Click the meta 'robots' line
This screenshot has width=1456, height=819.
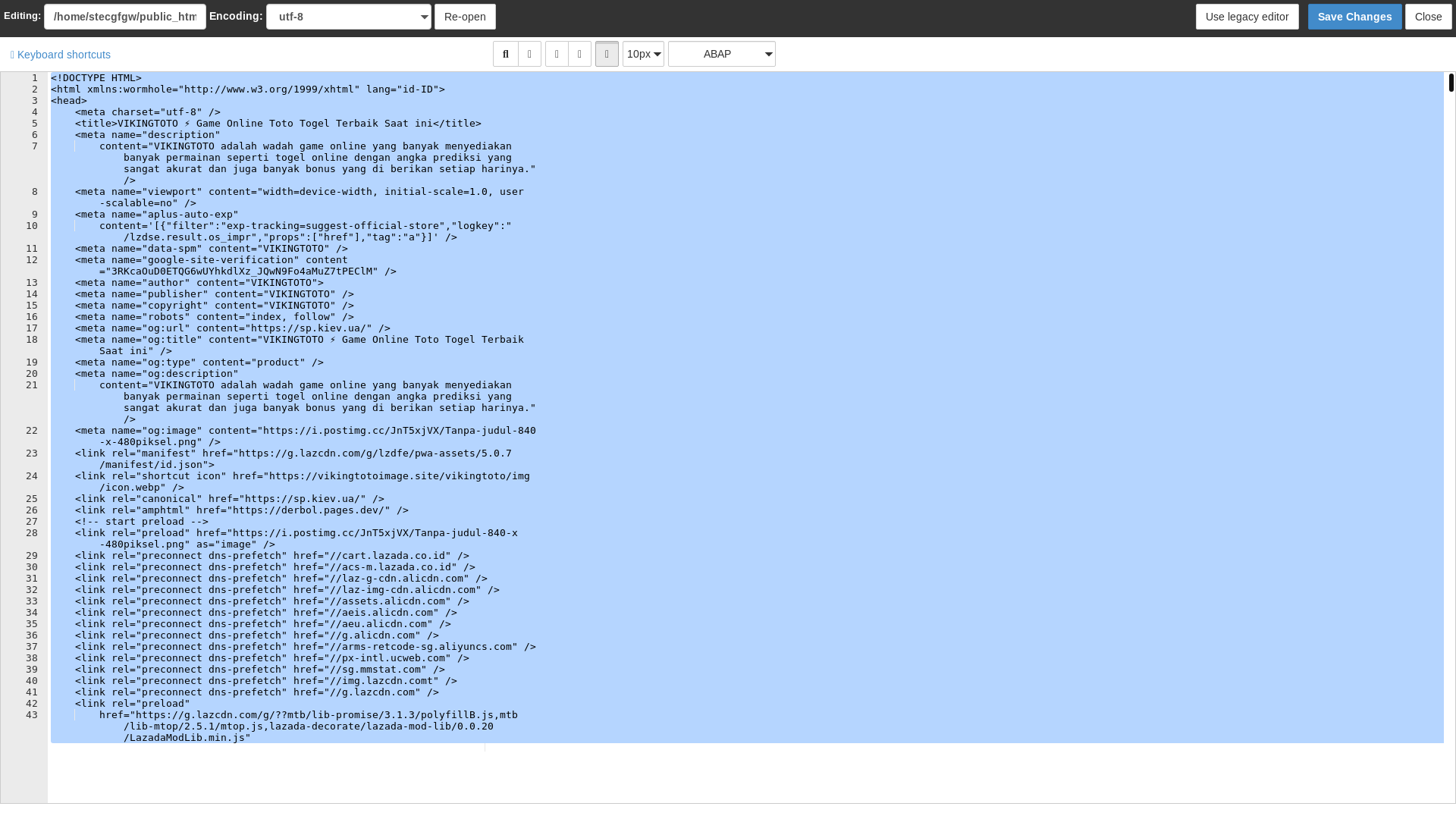point(215,317)
